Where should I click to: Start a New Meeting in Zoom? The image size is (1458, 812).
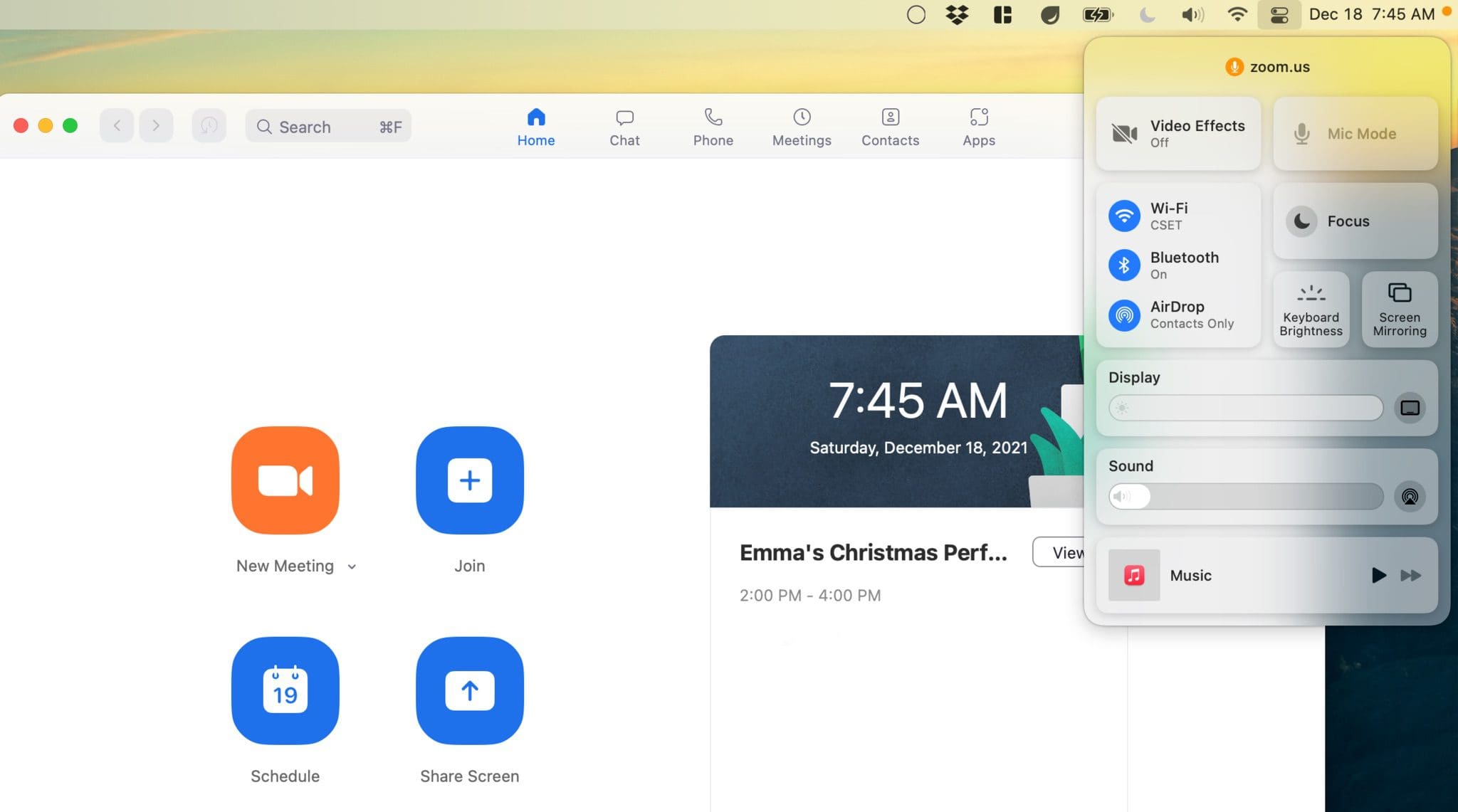click(285, 480)
